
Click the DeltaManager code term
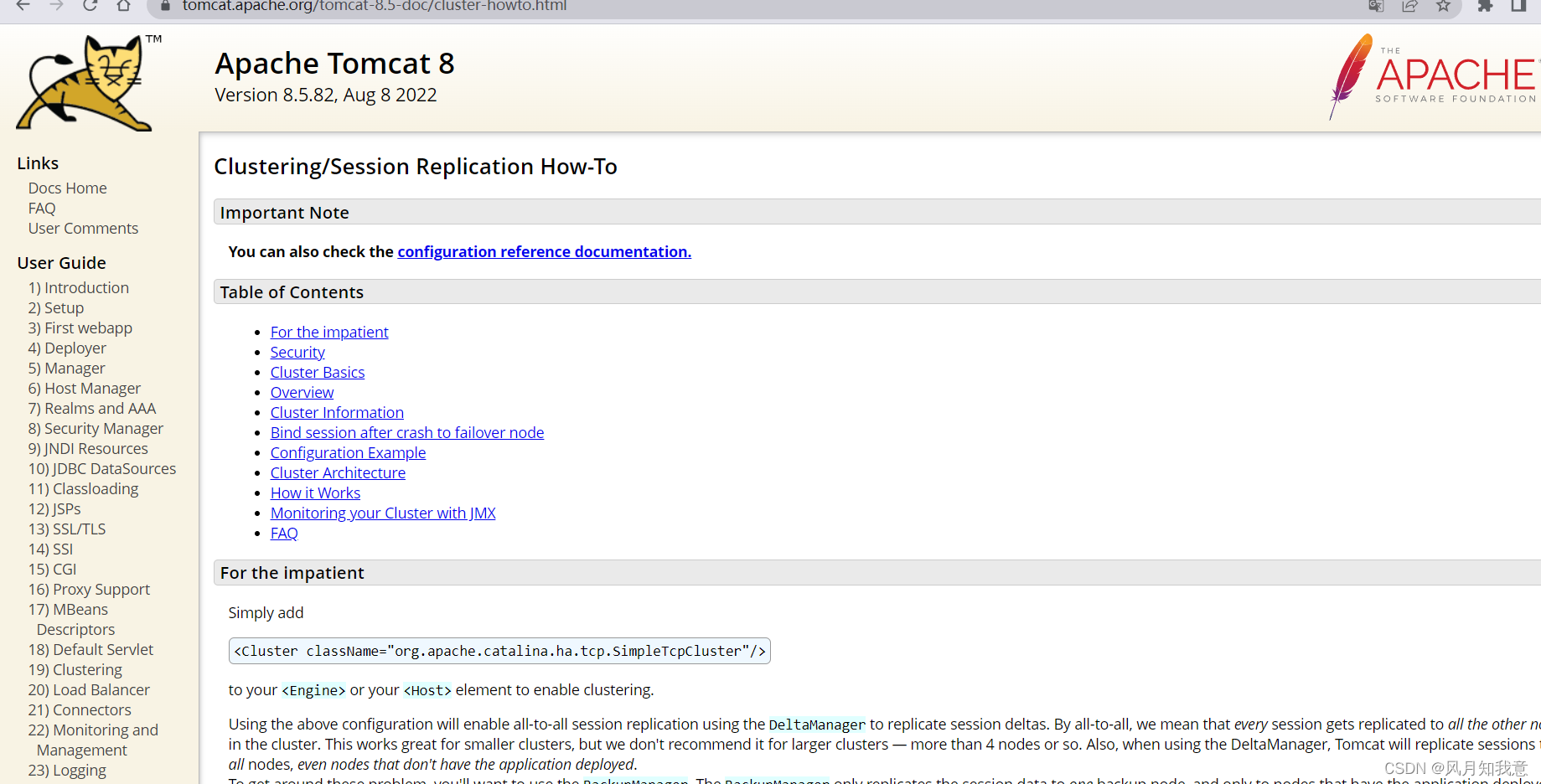pyautogui.click(x=817, y=725)
